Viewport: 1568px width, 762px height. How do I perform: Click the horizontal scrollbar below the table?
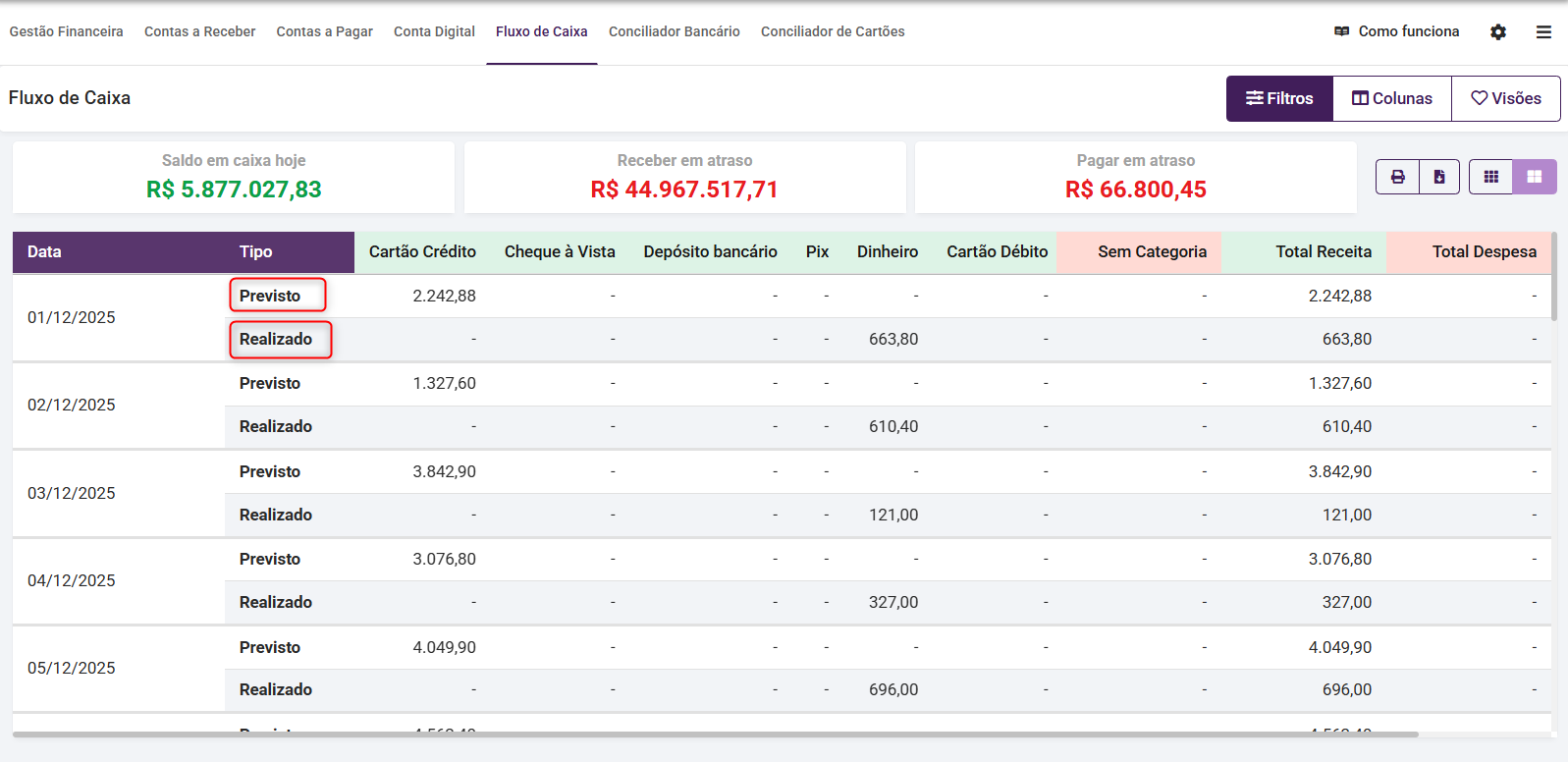715,735
